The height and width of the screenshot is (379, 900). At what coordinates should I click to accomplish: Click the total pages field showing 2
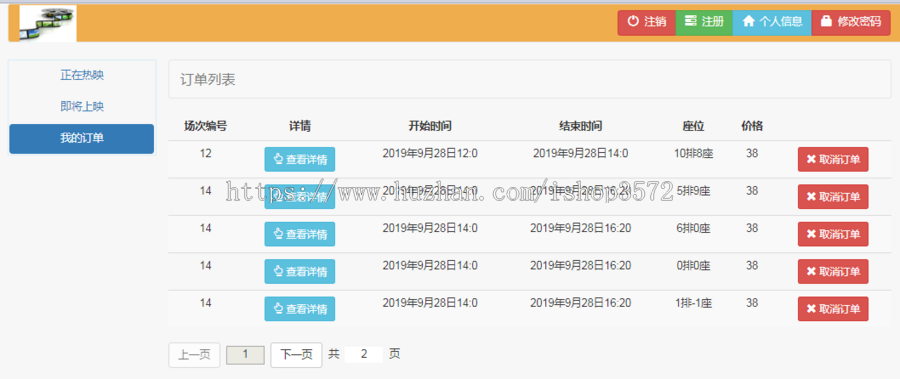tap(364, 354)
